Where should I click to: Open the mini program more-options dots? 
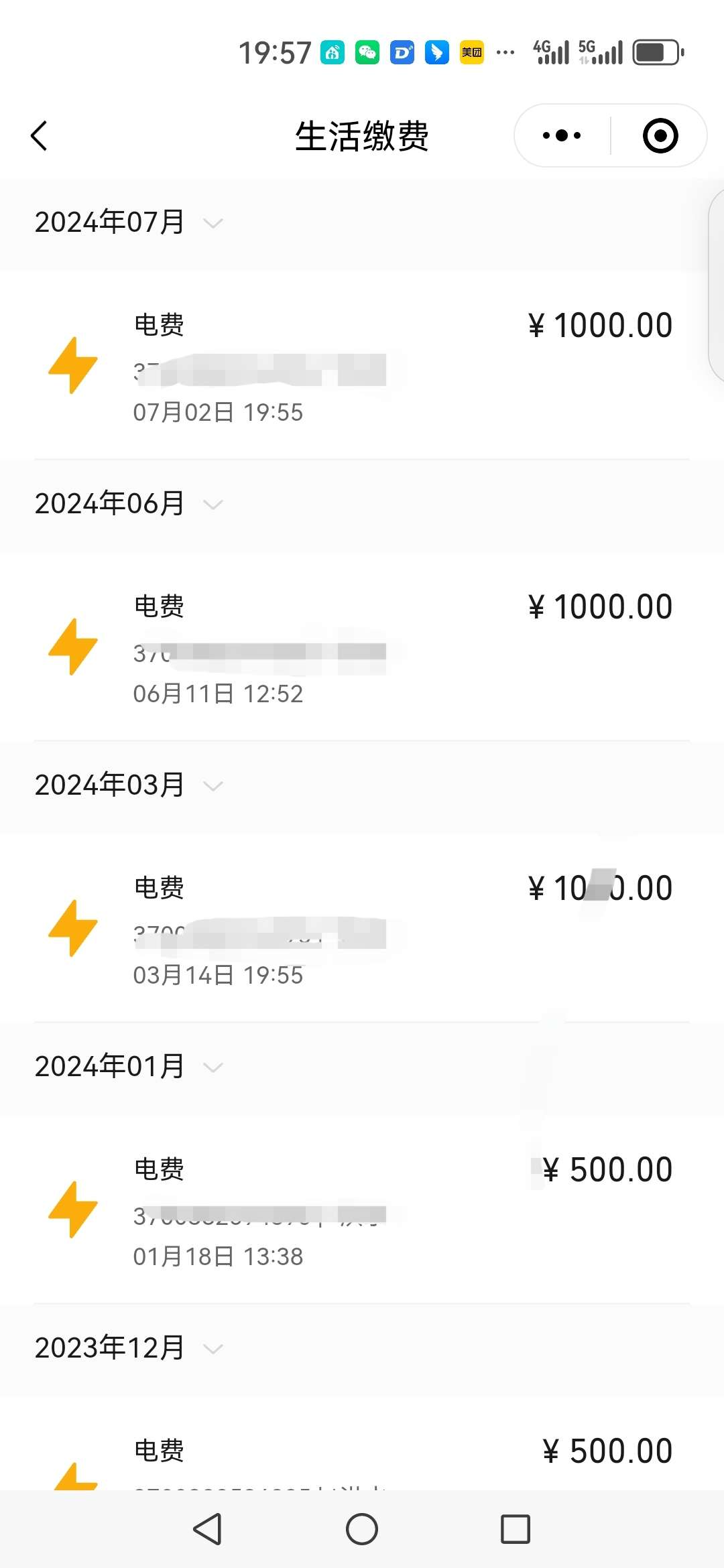[x=562, y=136]
